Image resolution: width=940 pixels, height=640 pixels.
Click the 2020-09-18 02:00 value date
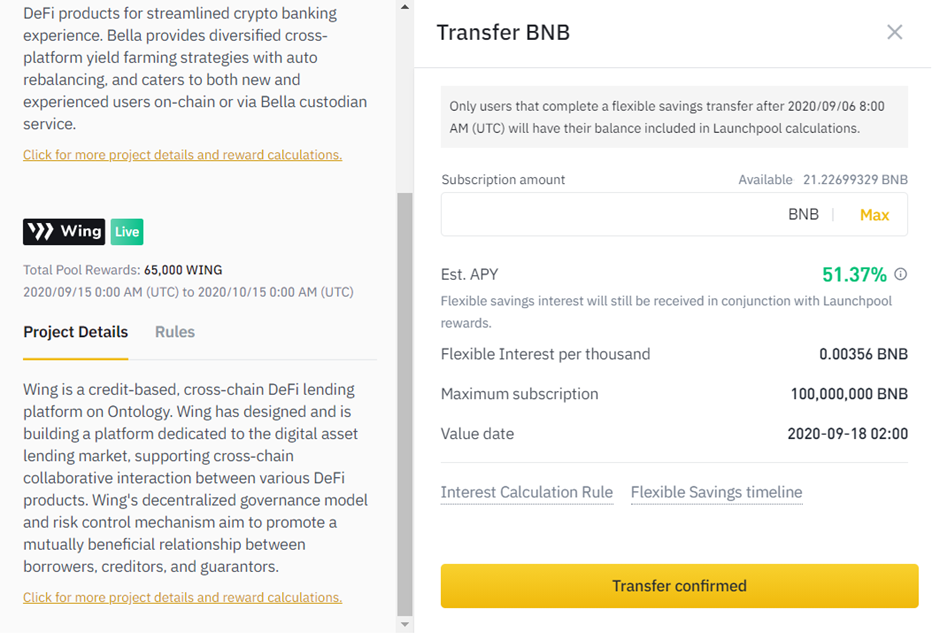(847, 434)
